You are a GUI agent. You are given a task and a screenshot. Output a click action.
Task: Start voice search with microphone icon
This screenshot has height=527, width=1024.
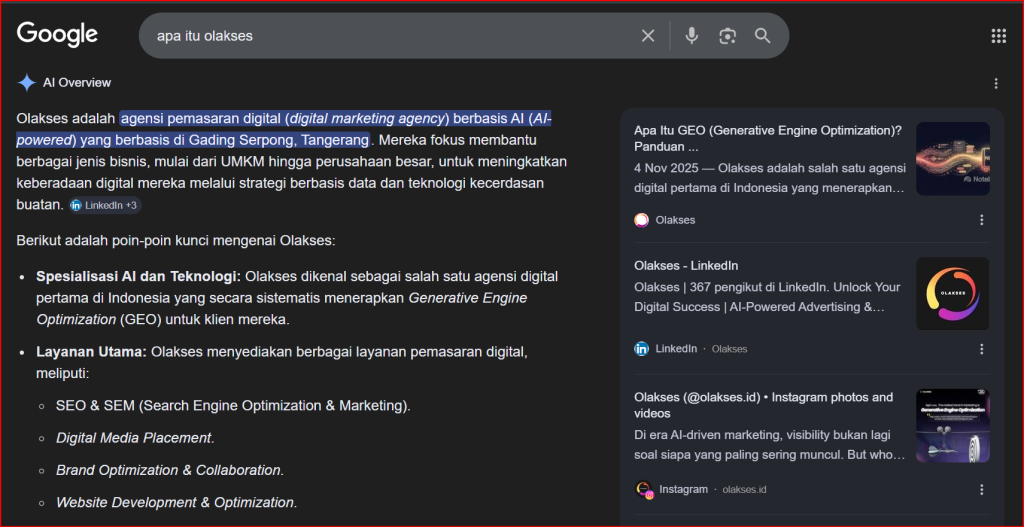691,36
